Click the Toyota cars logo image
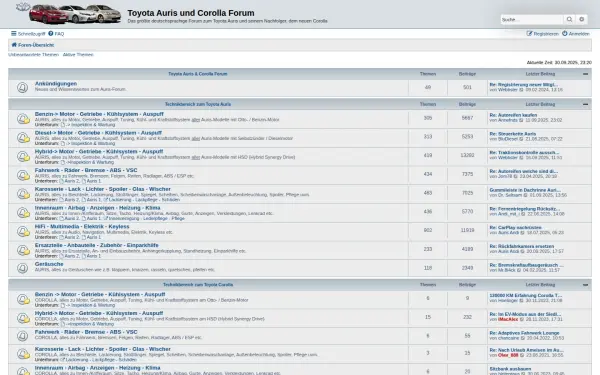 69,13
